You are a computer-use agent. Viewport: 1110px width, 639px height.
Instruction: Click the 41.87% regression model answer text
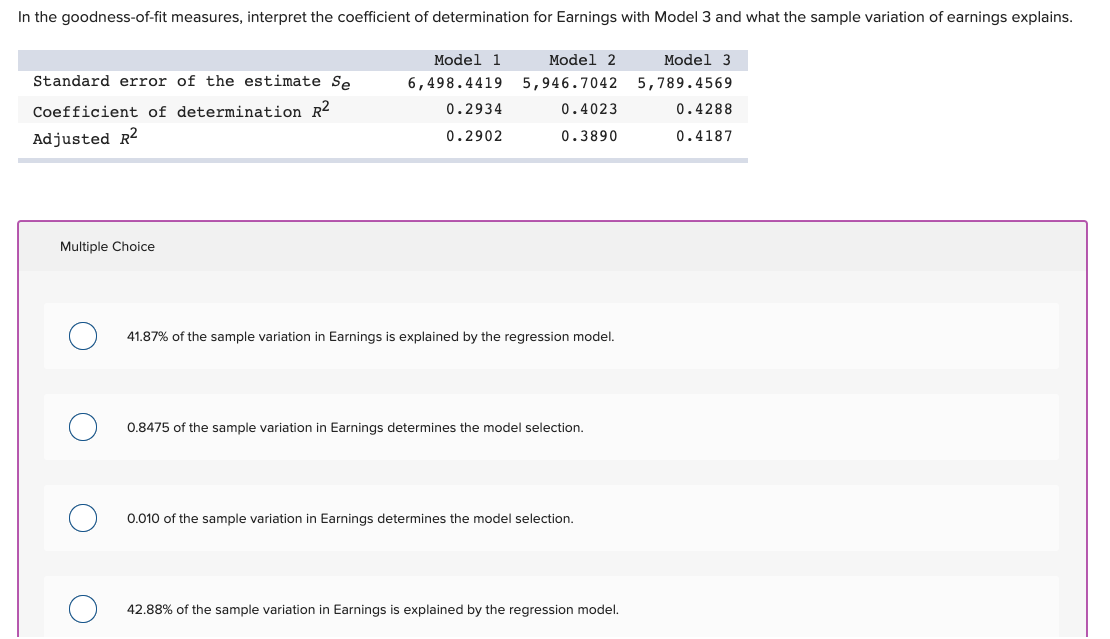(371, 336)
